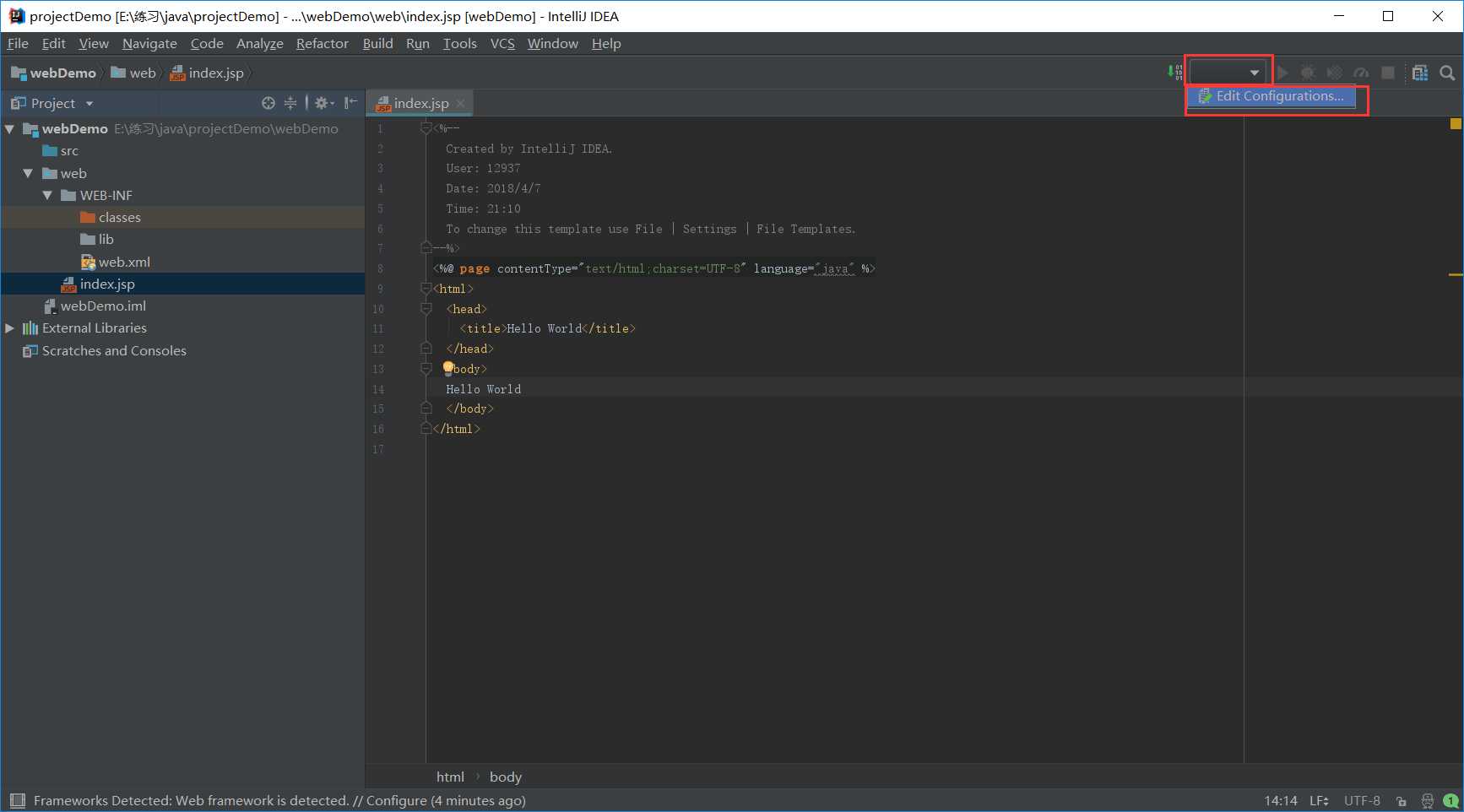1464x812 pixels.
Task: Open Project panel gear settings
Action: point(323,103)
